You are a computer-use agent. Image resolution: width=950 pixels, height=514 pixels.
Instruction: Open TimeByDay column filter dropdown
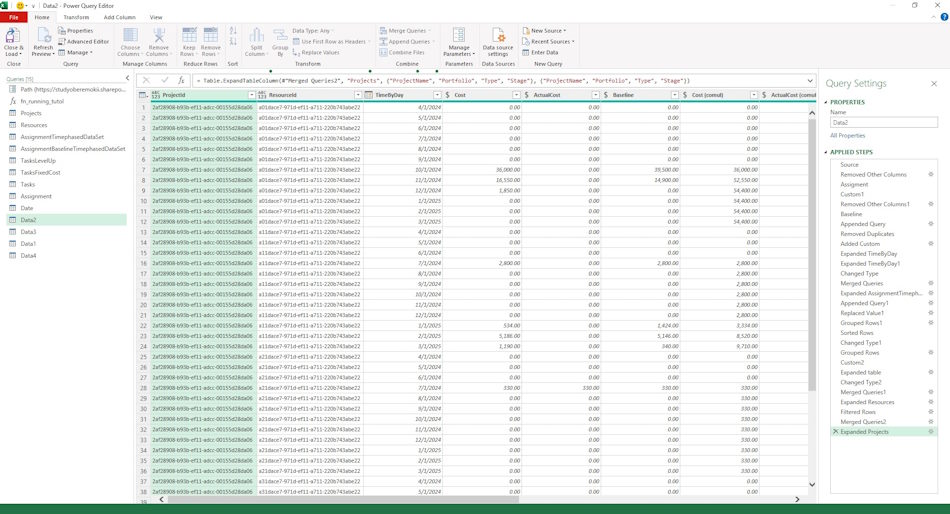pyautogui.click(x=437, y=95)
